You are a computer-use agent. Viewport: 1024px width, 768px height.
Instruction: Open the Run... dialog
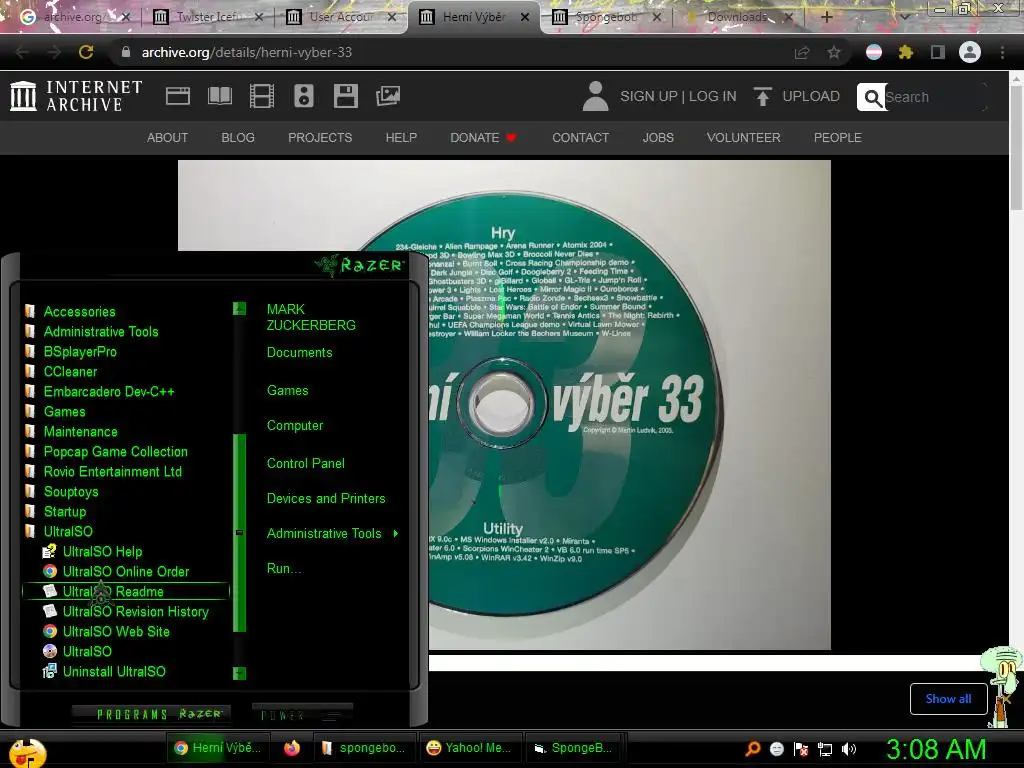point(284,569)
